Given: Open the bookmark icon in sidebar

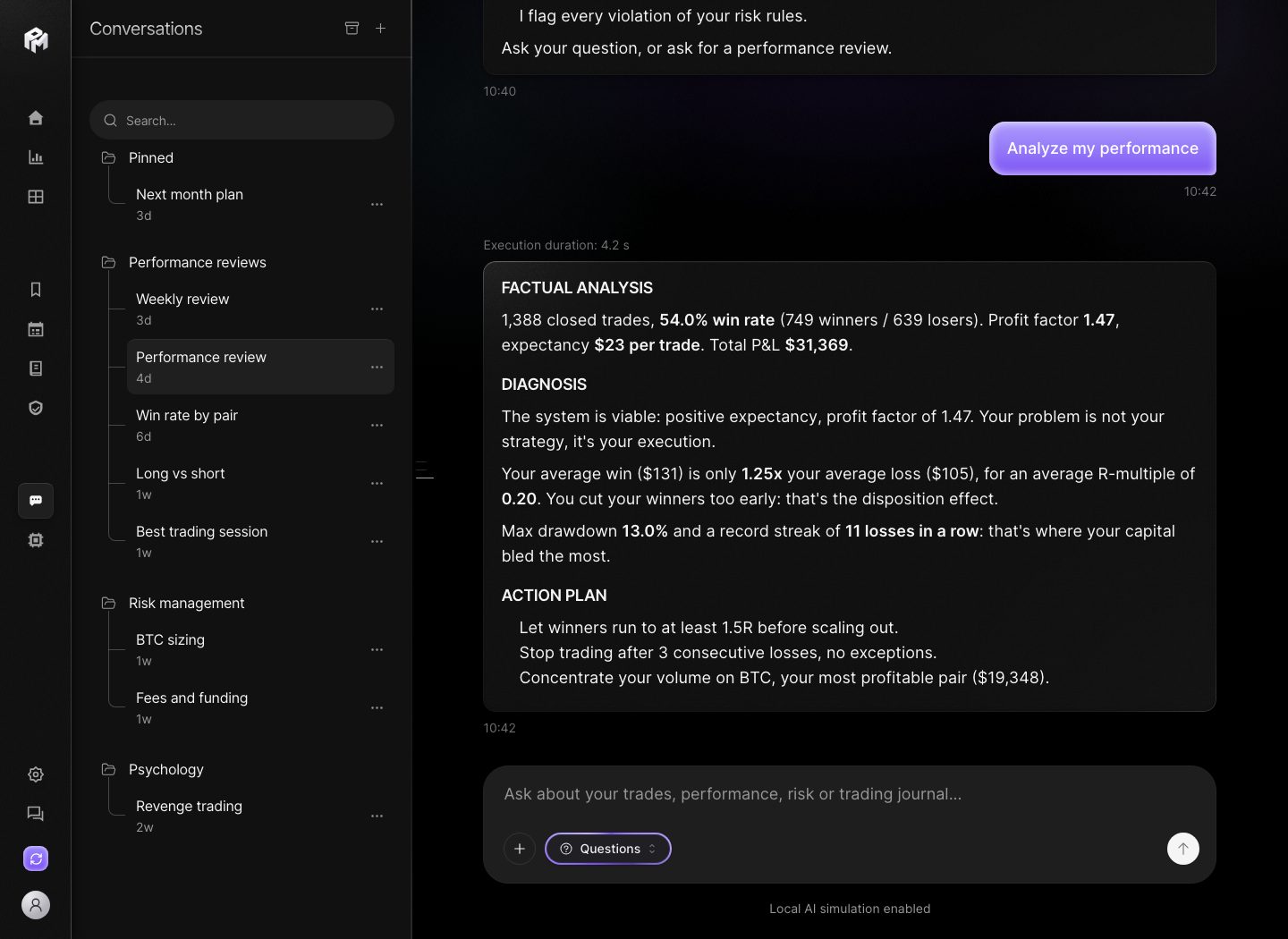Looking at the screenshot, I should click(36, 290).
